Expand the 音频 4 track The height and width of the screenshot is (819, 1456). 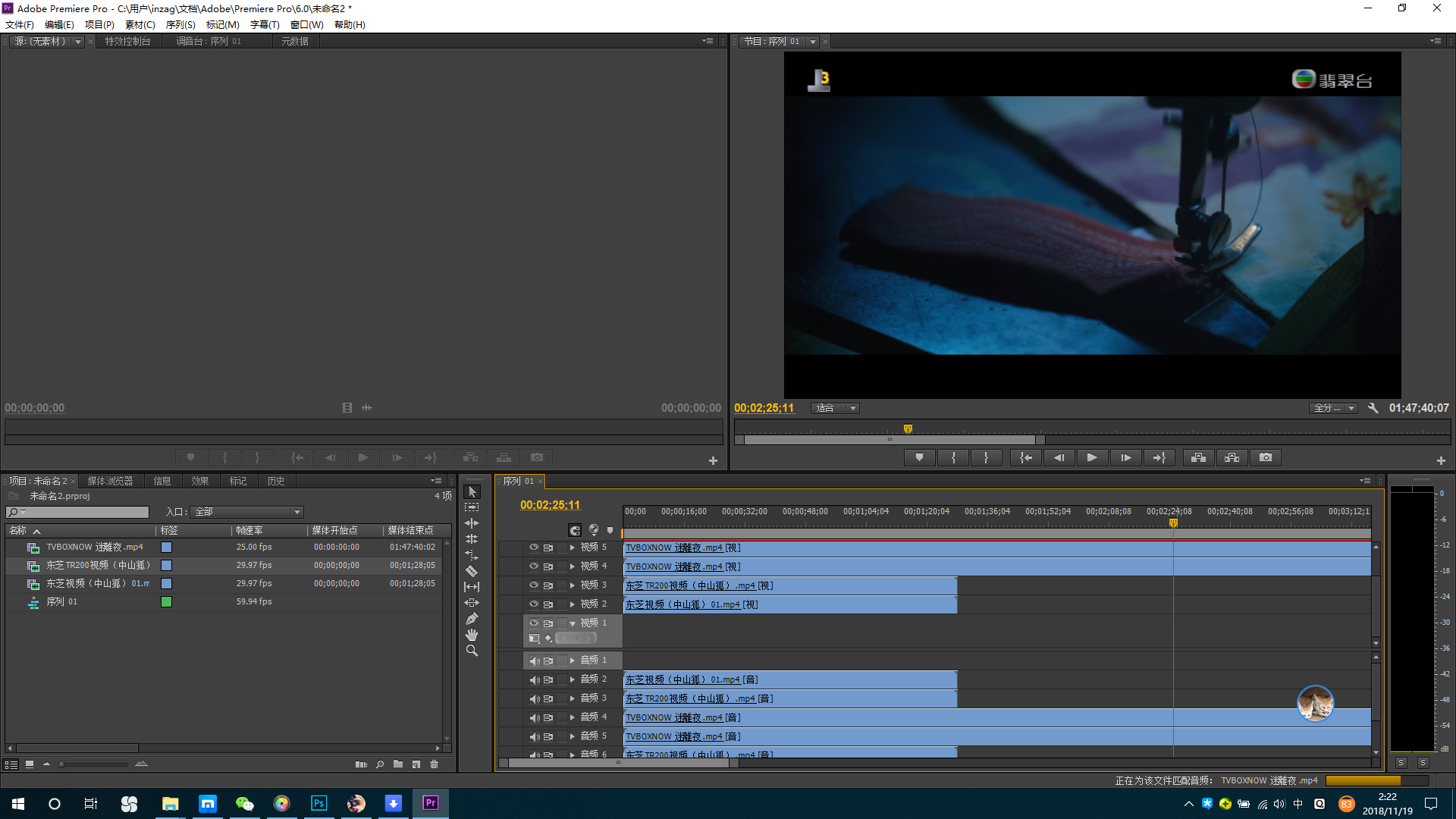(573, 717)
